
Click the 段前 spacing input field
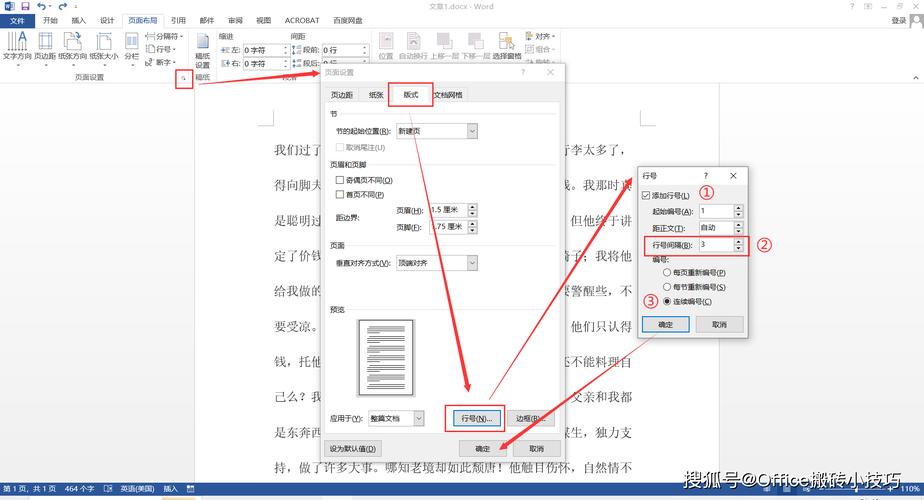pyautogui.click(x=342, y=50)
